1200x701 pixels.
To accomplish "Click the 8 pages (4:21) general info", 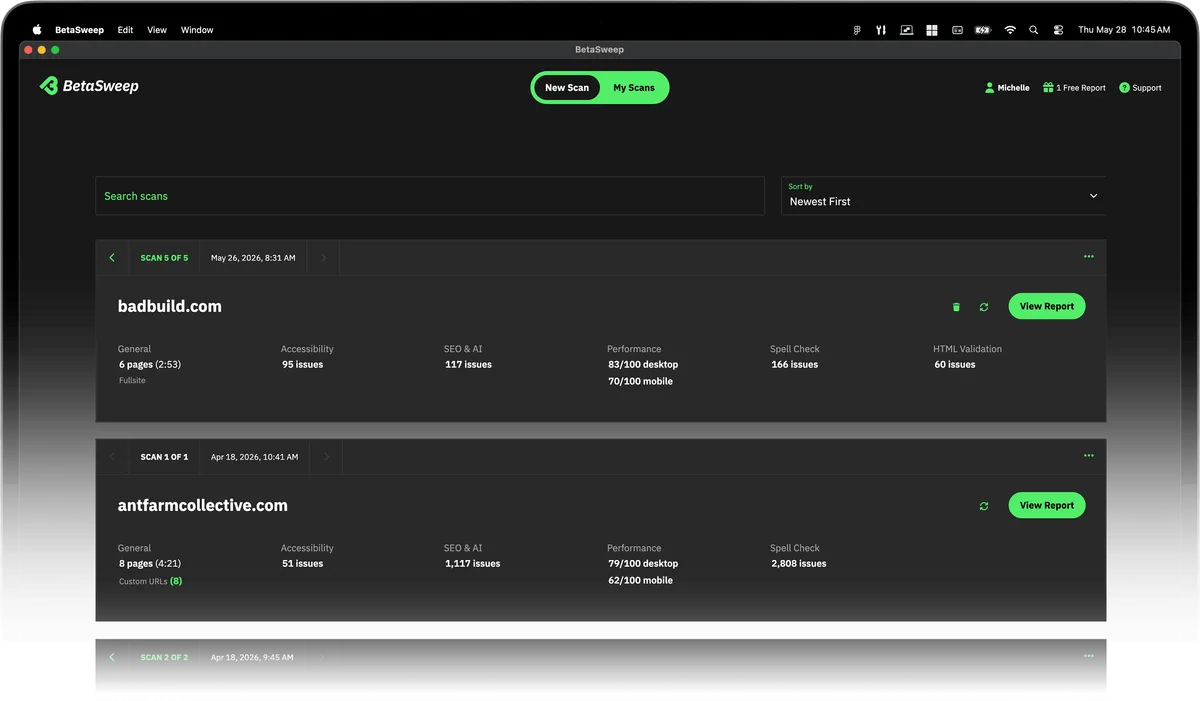I will click(150, 564).
